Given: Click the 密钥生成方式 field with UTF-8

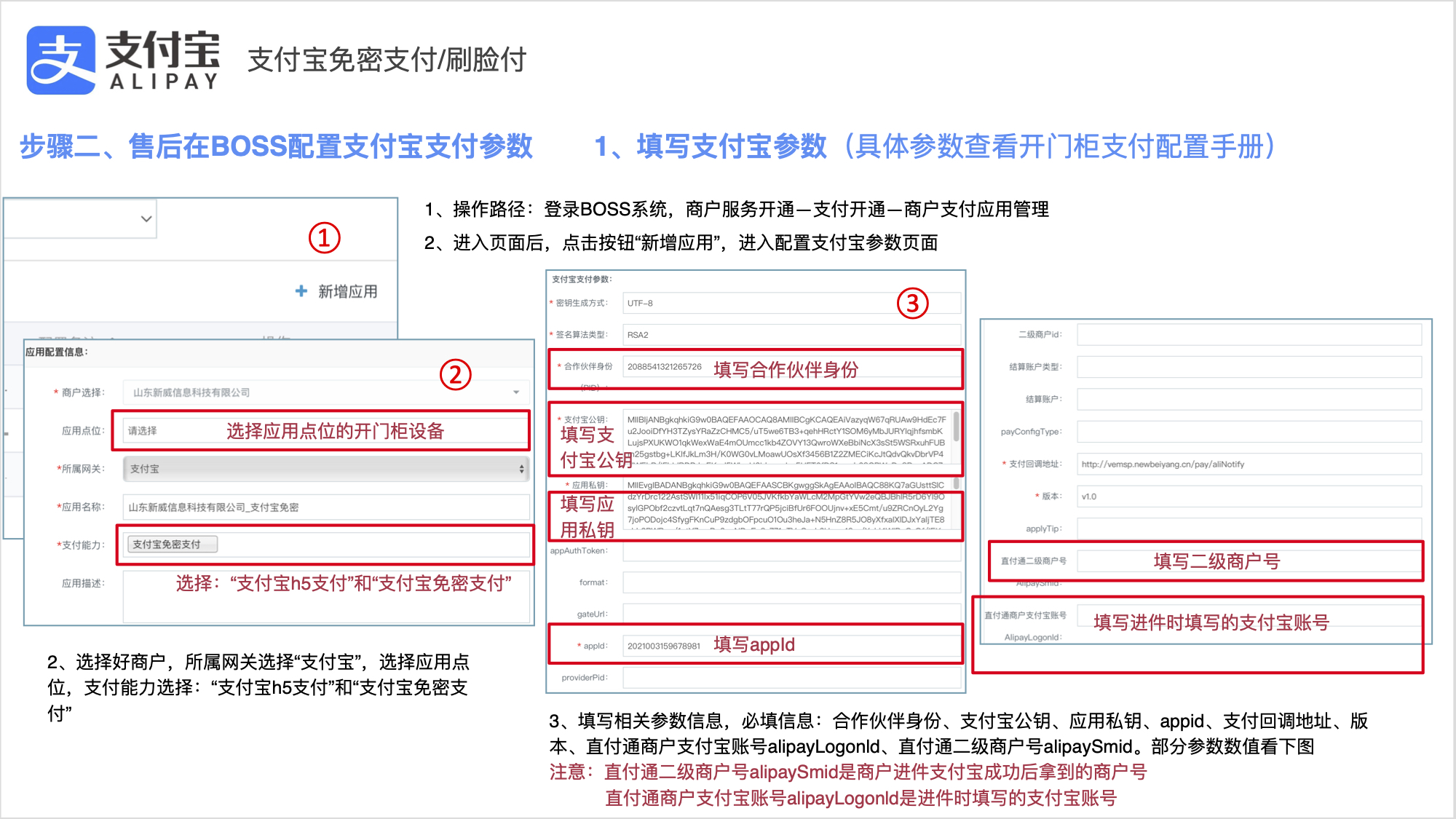Looking at the screenshot, I should [x=792, y=304].
